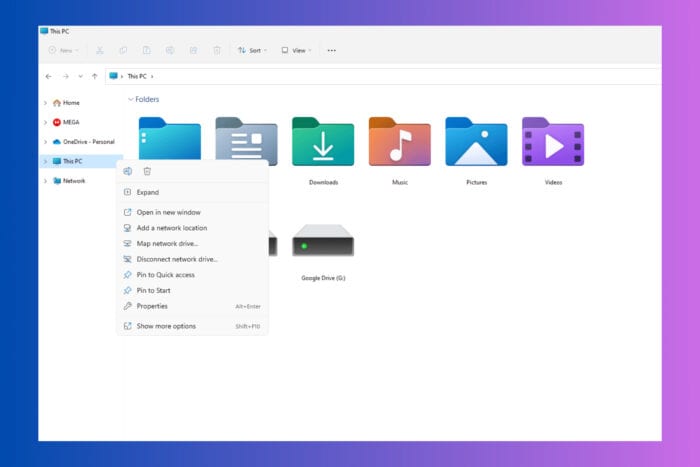The height and width of the screenshot is (467, 700).
Task: Expand the Network tree node
Action: (x=45, y=181)
